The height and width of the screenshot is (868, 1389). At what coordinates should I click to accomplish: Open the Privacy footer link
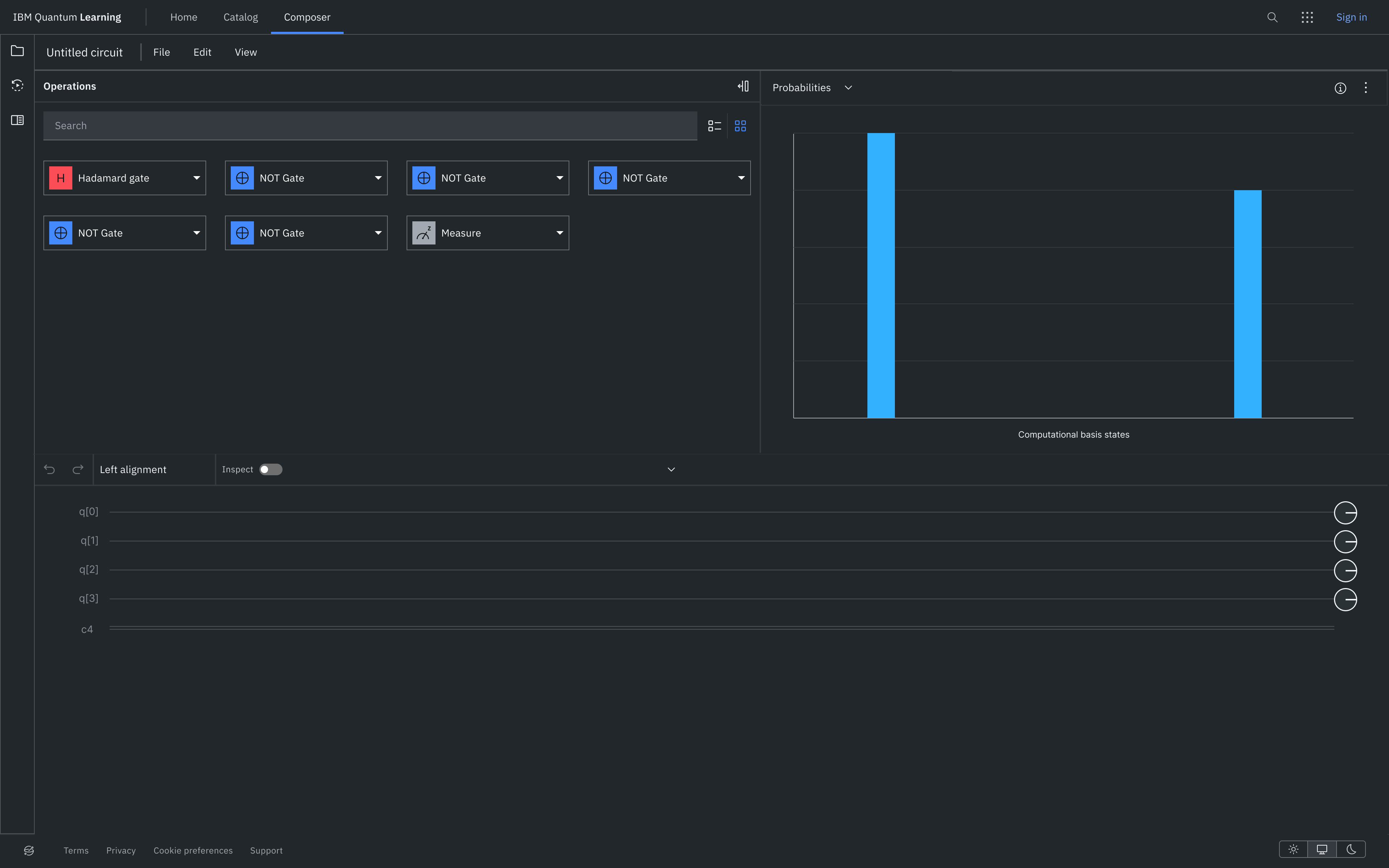tap(120, 850)
